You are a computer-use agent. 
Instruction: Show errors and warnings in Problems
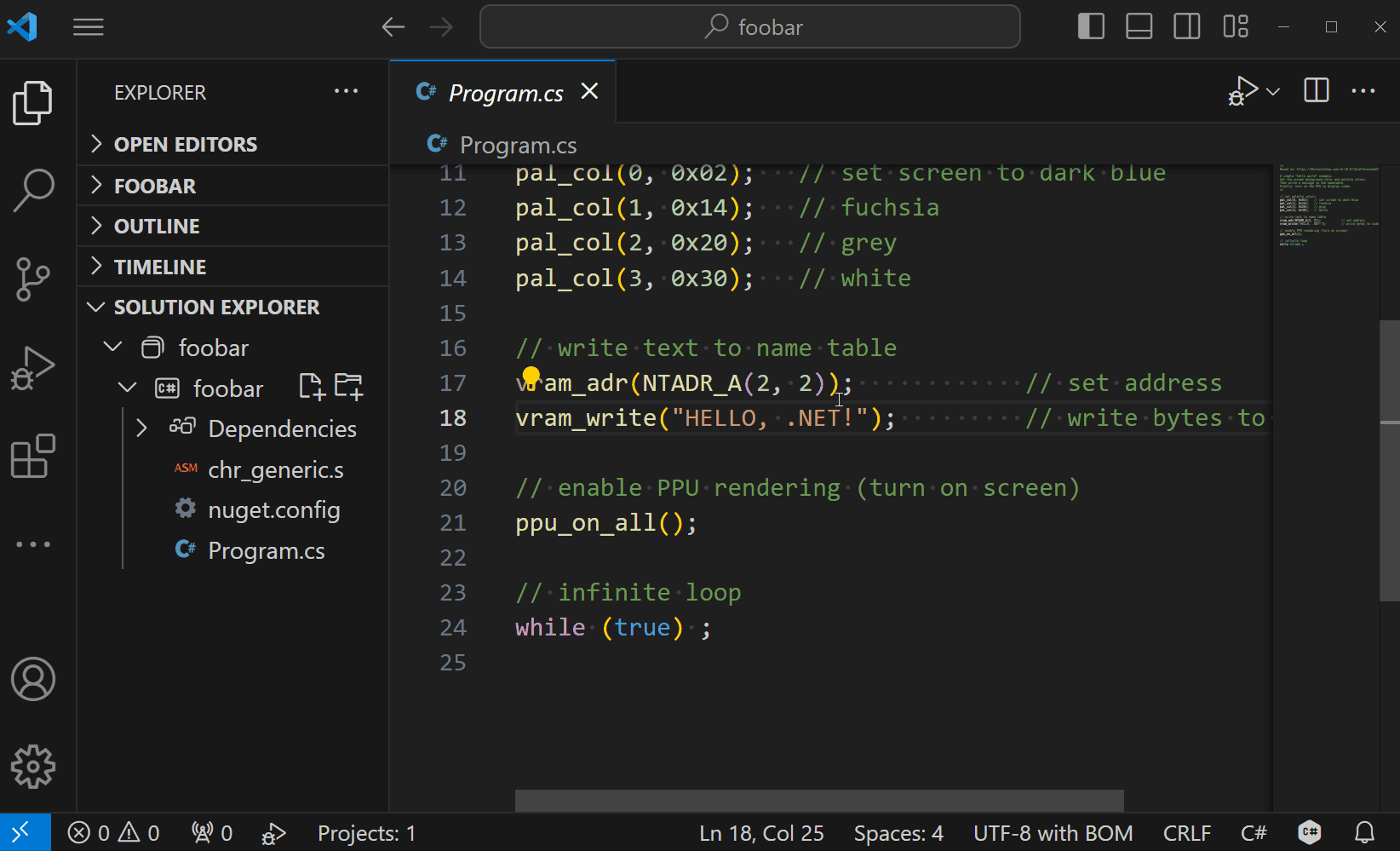click(x=113, y=832)
